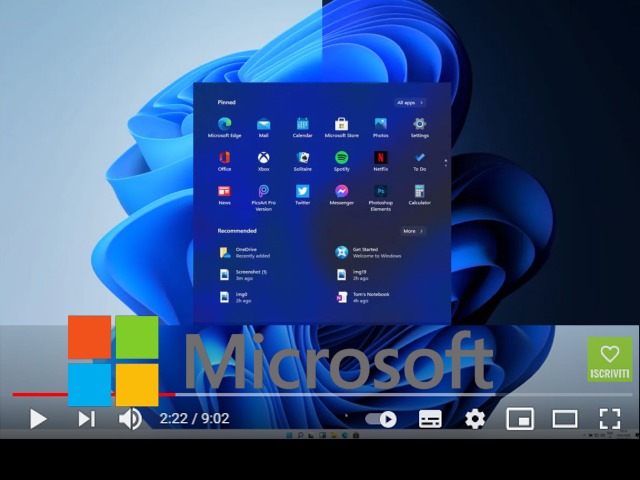Open recommended img19 file
The image size is (640, 480).
click(352, 275)
